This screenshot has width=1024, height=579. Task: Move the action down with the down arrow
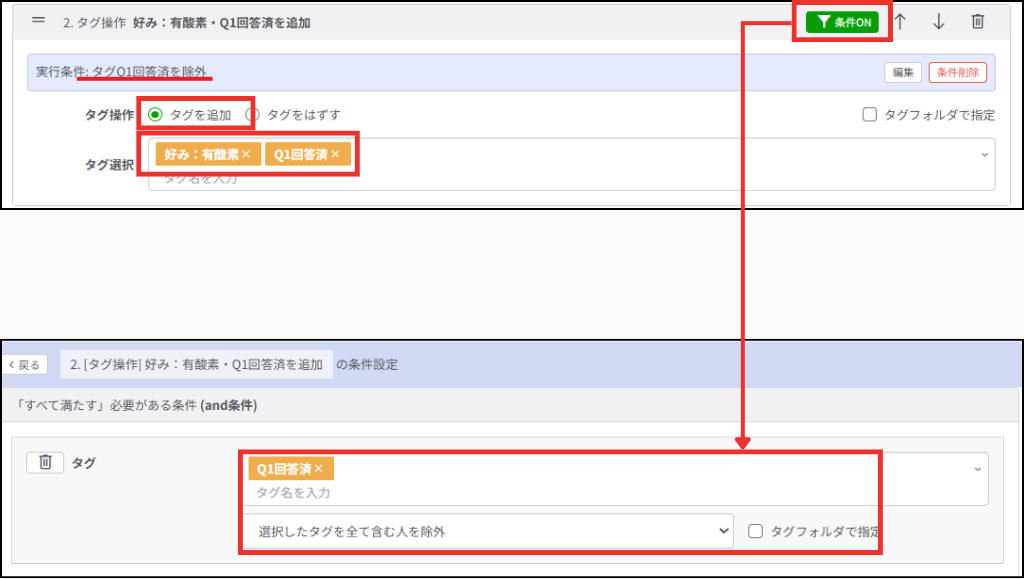point(938,22)
